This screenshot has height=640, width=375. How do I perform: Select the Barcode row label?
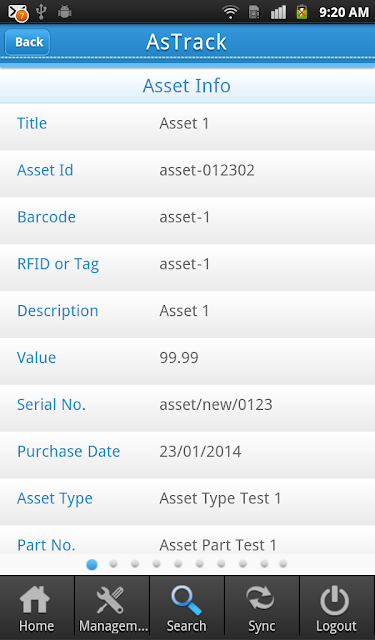click(47, 217)
